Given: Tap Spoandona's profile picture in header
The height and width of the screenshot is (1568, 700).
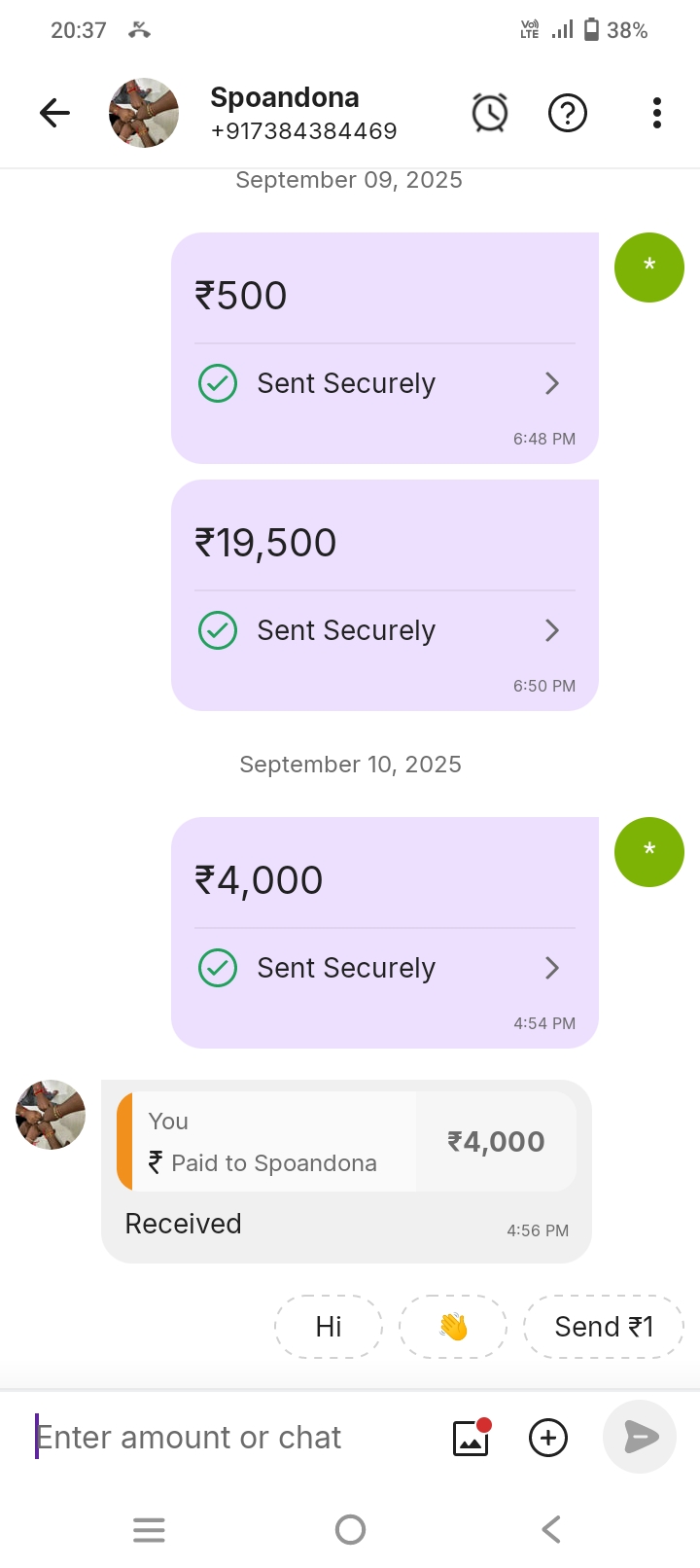Looking at the screenshot, I should coord(144,113).
